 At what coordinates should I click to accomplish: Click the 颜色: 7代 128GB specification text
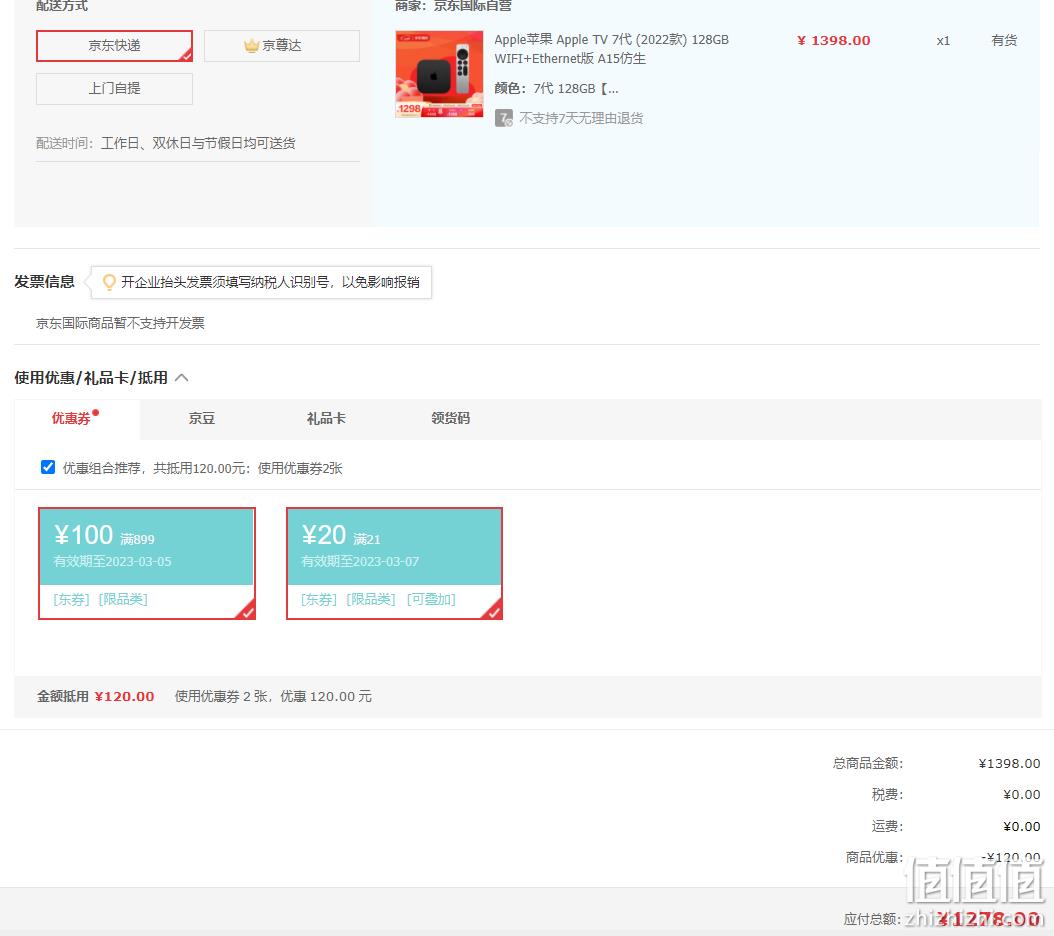[x=557, y=89]
